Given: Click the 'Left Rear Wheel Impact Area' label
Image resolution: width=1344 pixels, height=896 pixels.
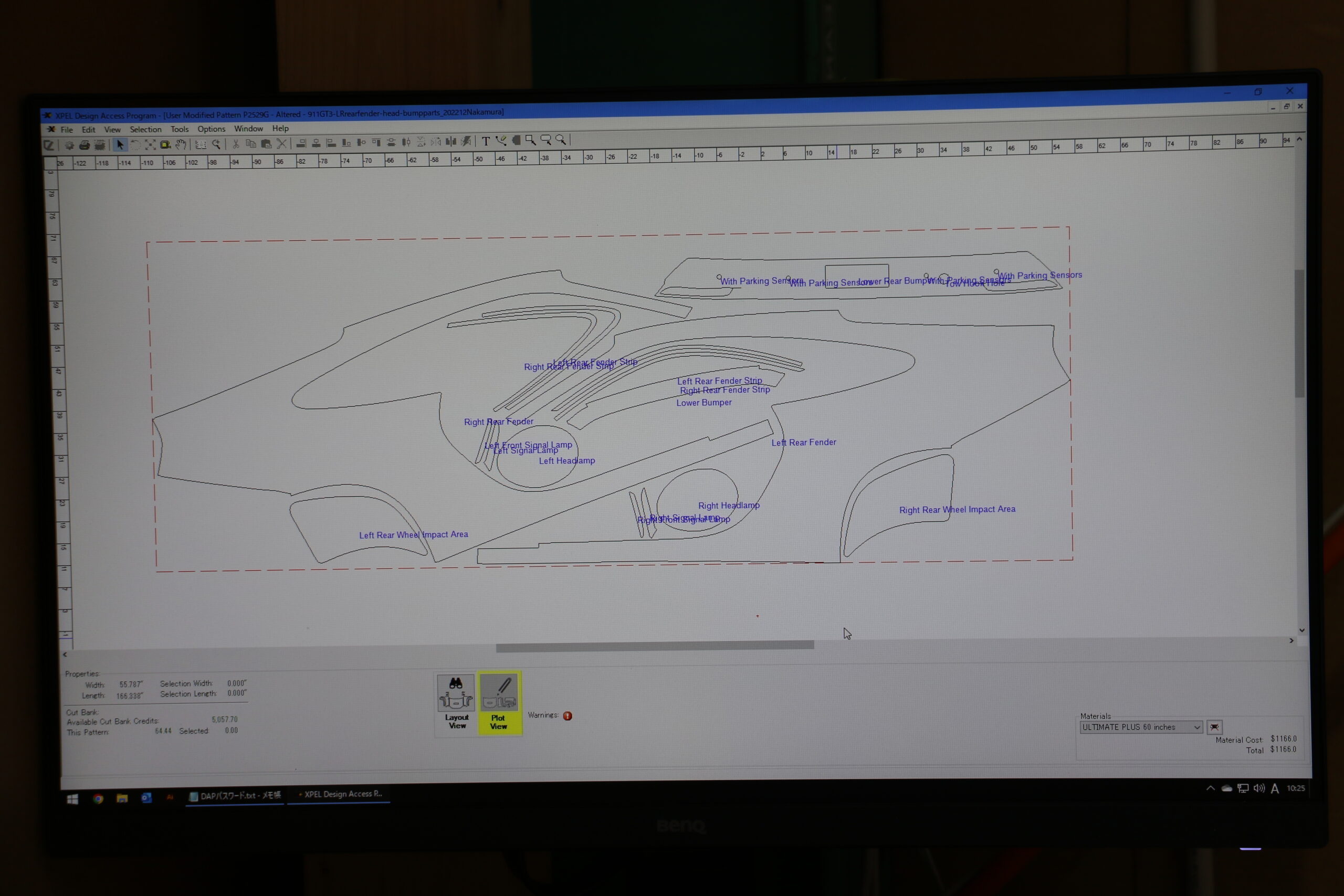Looking at the screenshot, I should pyautogui.click(x=413, y=535).
